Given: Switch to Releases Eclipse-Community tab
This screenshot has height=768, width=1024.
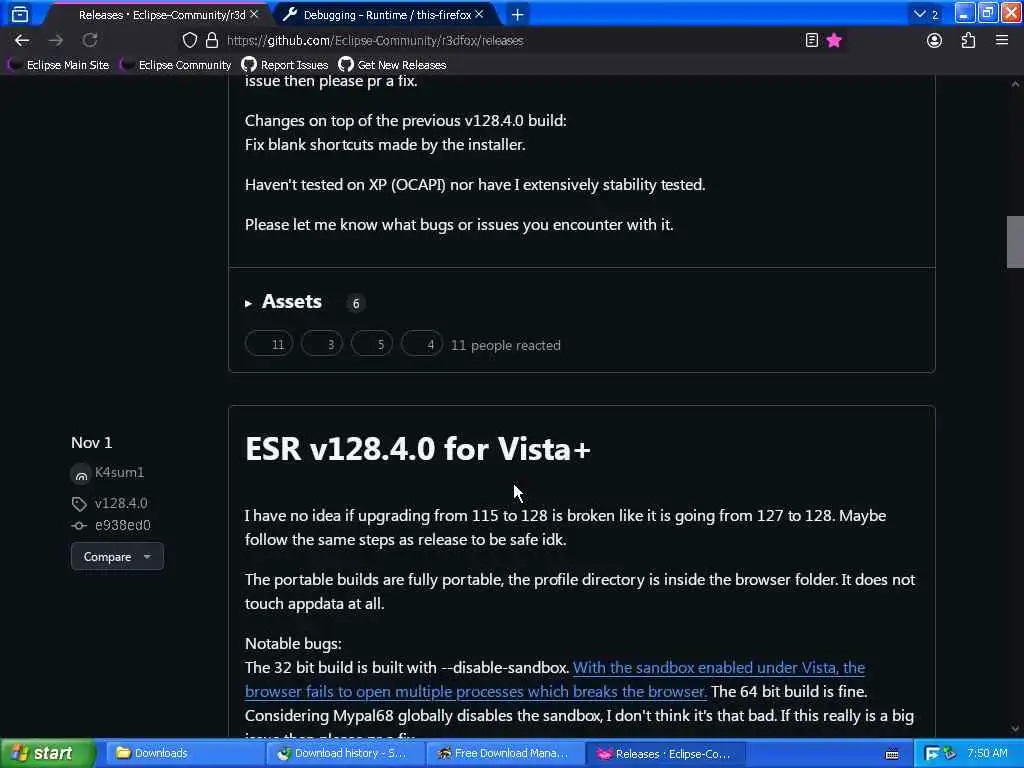Looking at the screenshot, I should click(161, 14).
